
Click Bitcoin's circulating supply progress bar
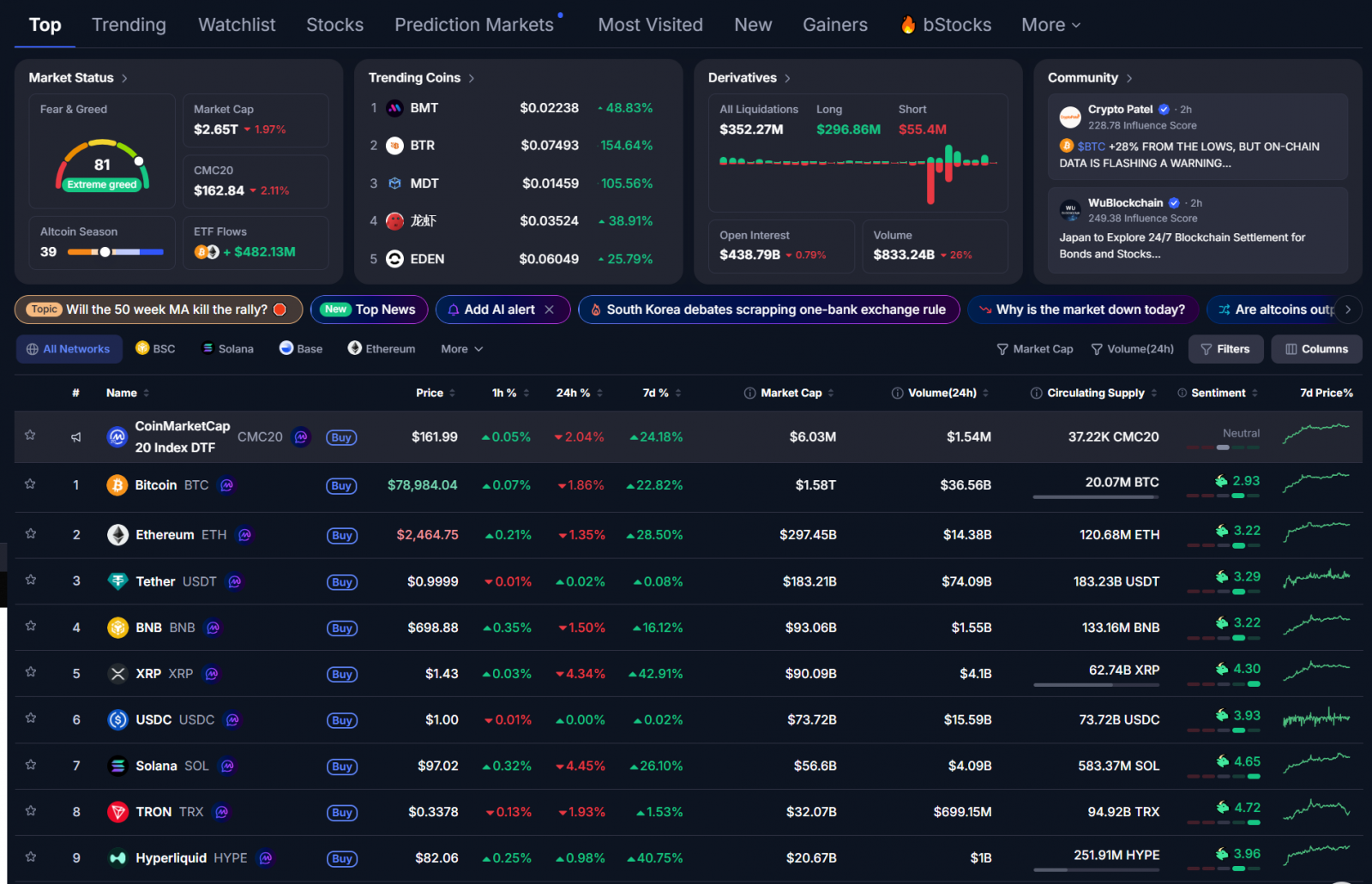1096,496
